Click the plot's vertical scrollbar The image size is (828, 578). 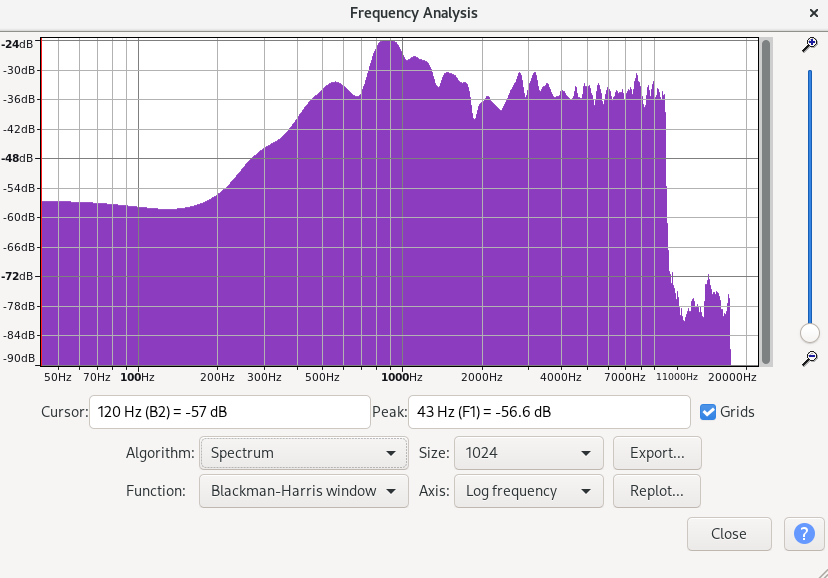[766, 202]
